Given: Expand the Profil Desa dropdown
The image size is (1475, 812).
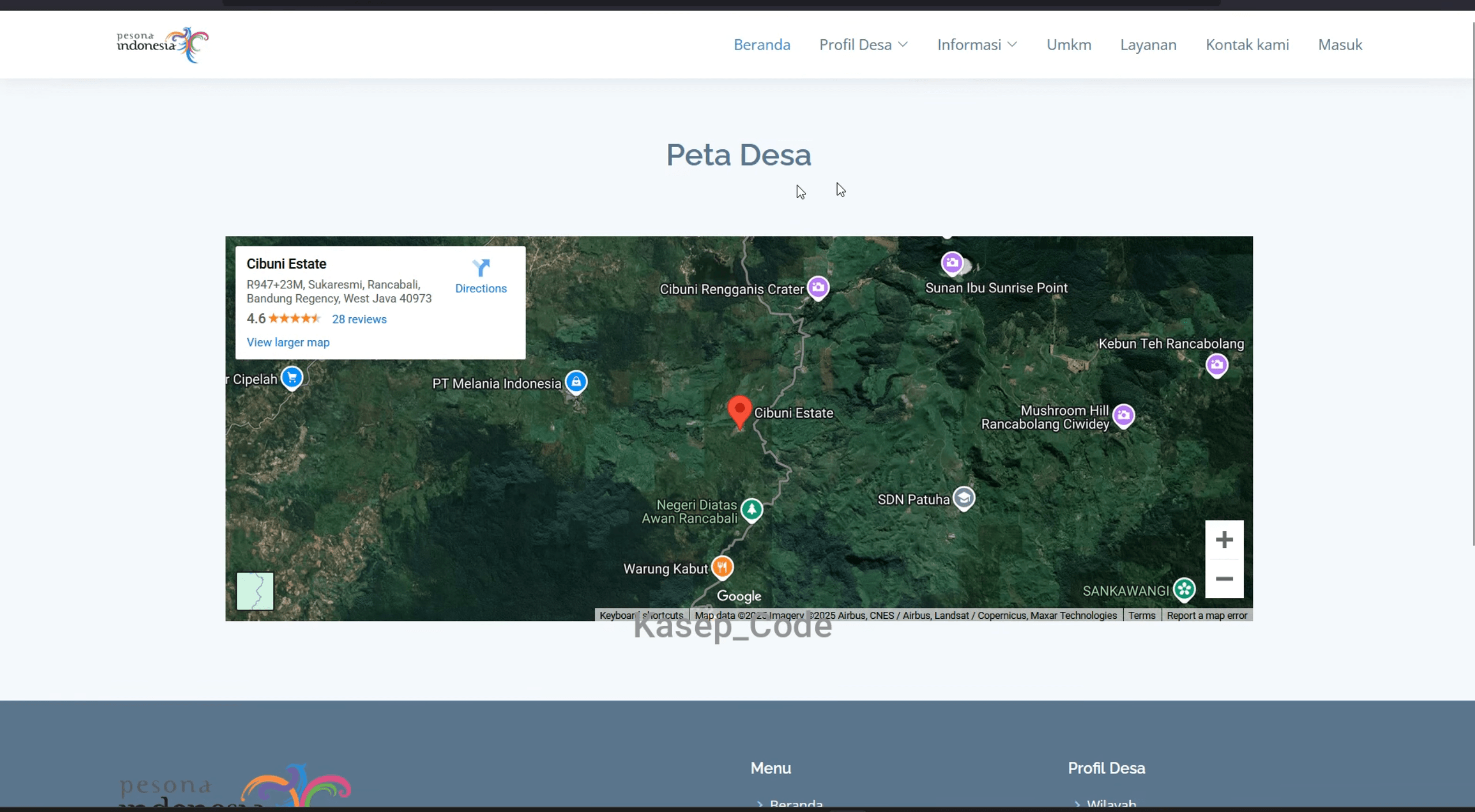Looking at the screenshot, I should pyautogui.click(x=864, y=44).
